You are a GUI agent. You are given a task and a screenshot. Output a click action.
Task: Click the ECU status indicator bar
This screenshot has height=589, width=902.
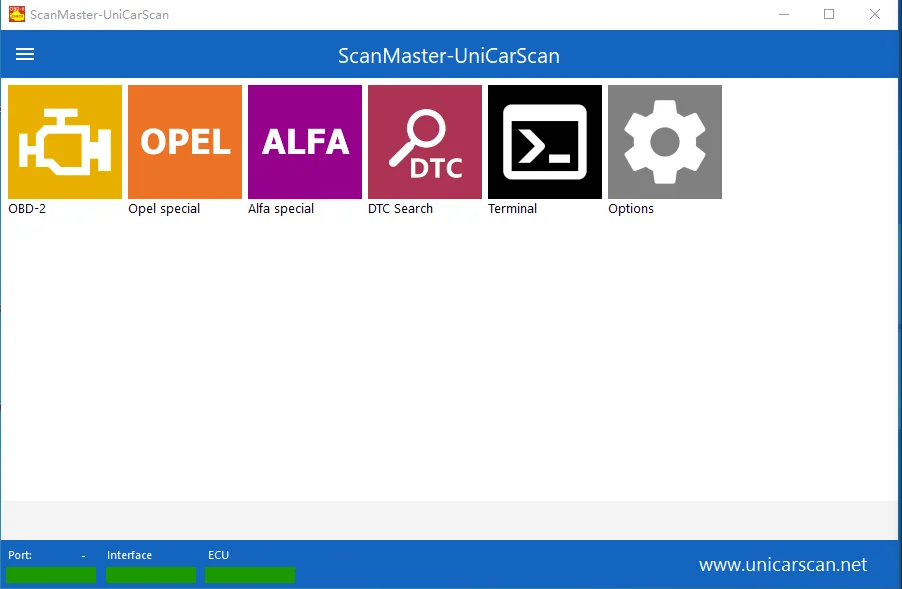point(250,575)
